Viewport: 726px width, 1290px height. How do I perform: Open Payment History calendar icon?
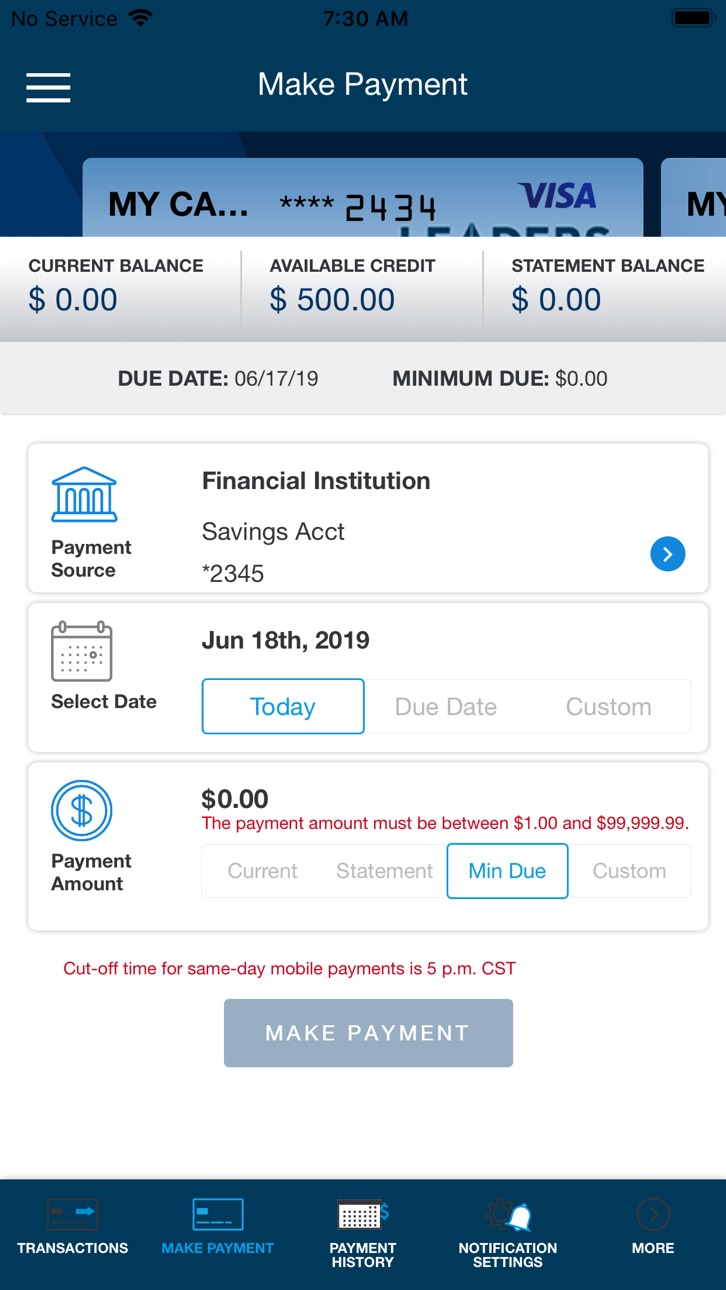coord(363,1215)
